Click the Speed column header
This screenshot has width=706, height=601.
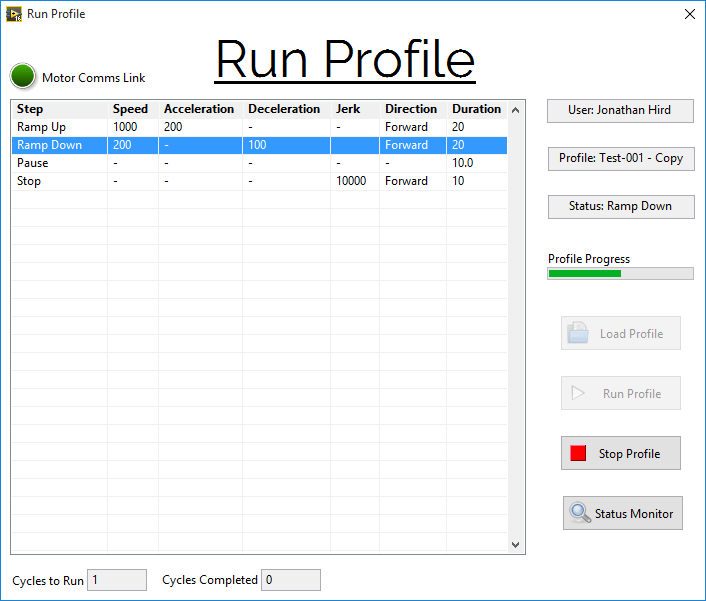[x=133, y=109]
